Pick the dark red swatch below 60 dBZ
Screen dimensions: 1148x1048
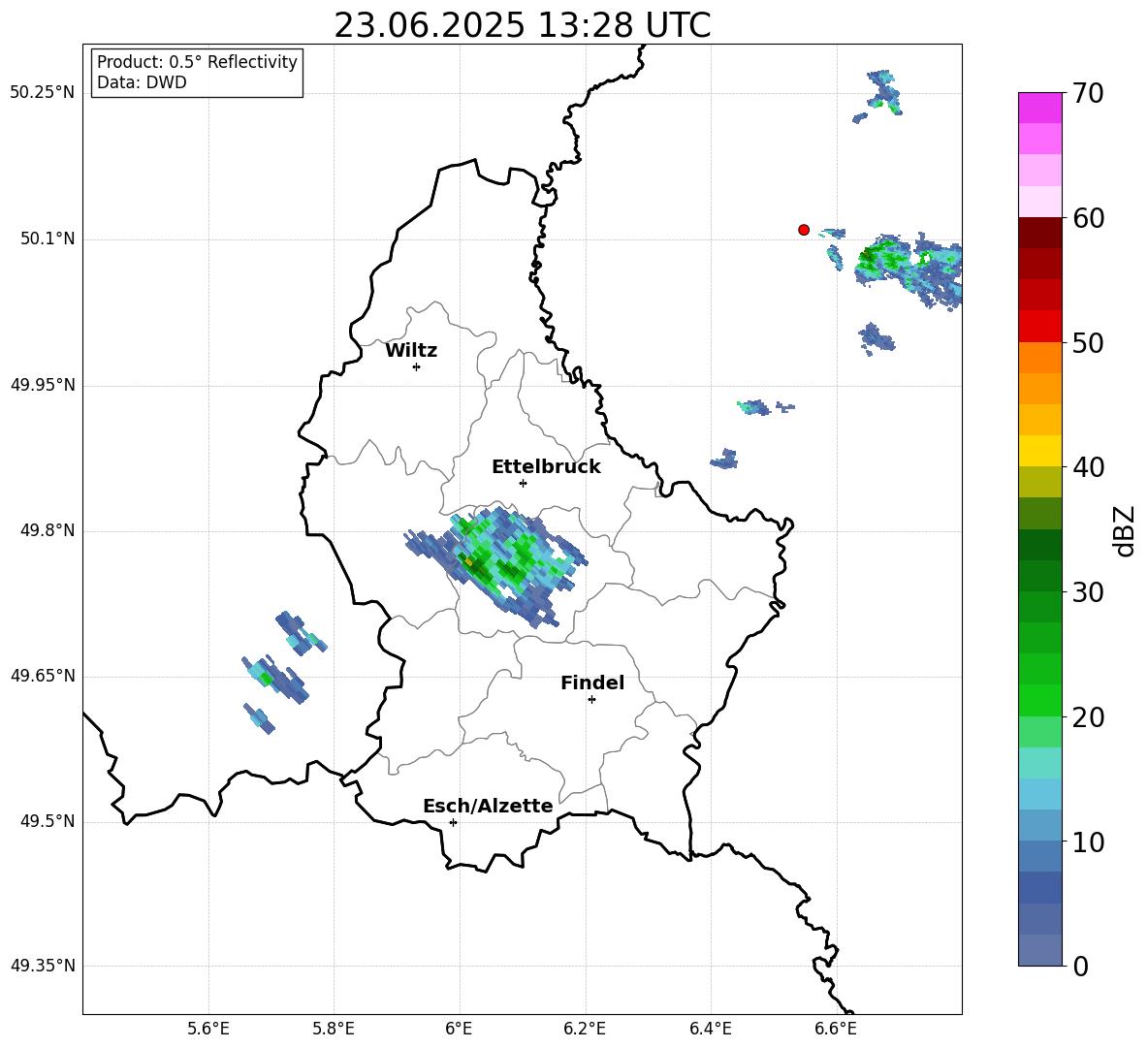click(x=1039, y=232)
